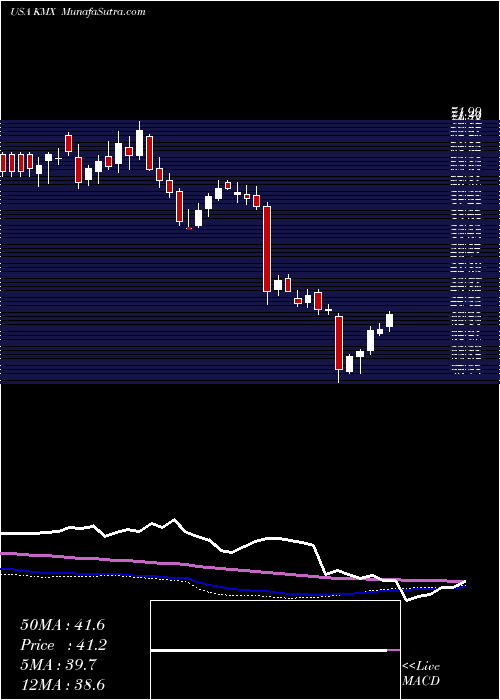Click the '<<Live MACD' label
The width and height of the screenshot is (500, 700).
coord(421,674)
